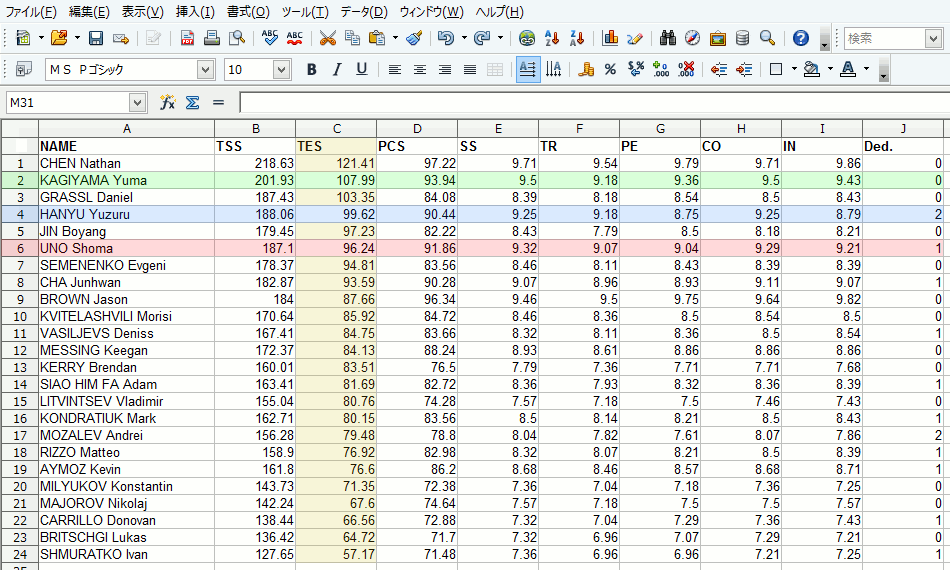Insert a hyperlink with globe icon

coord(527,38)
